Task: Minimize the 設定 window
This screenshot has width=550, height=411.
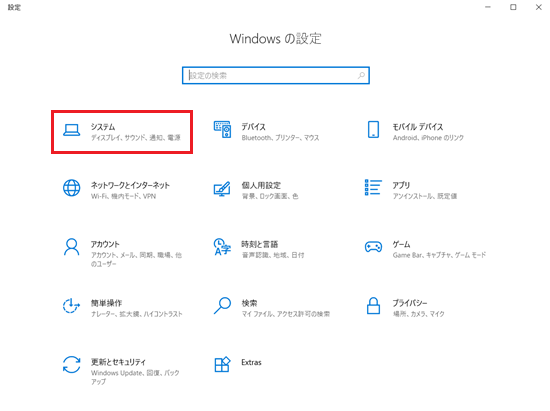Action: pos(488,7)
